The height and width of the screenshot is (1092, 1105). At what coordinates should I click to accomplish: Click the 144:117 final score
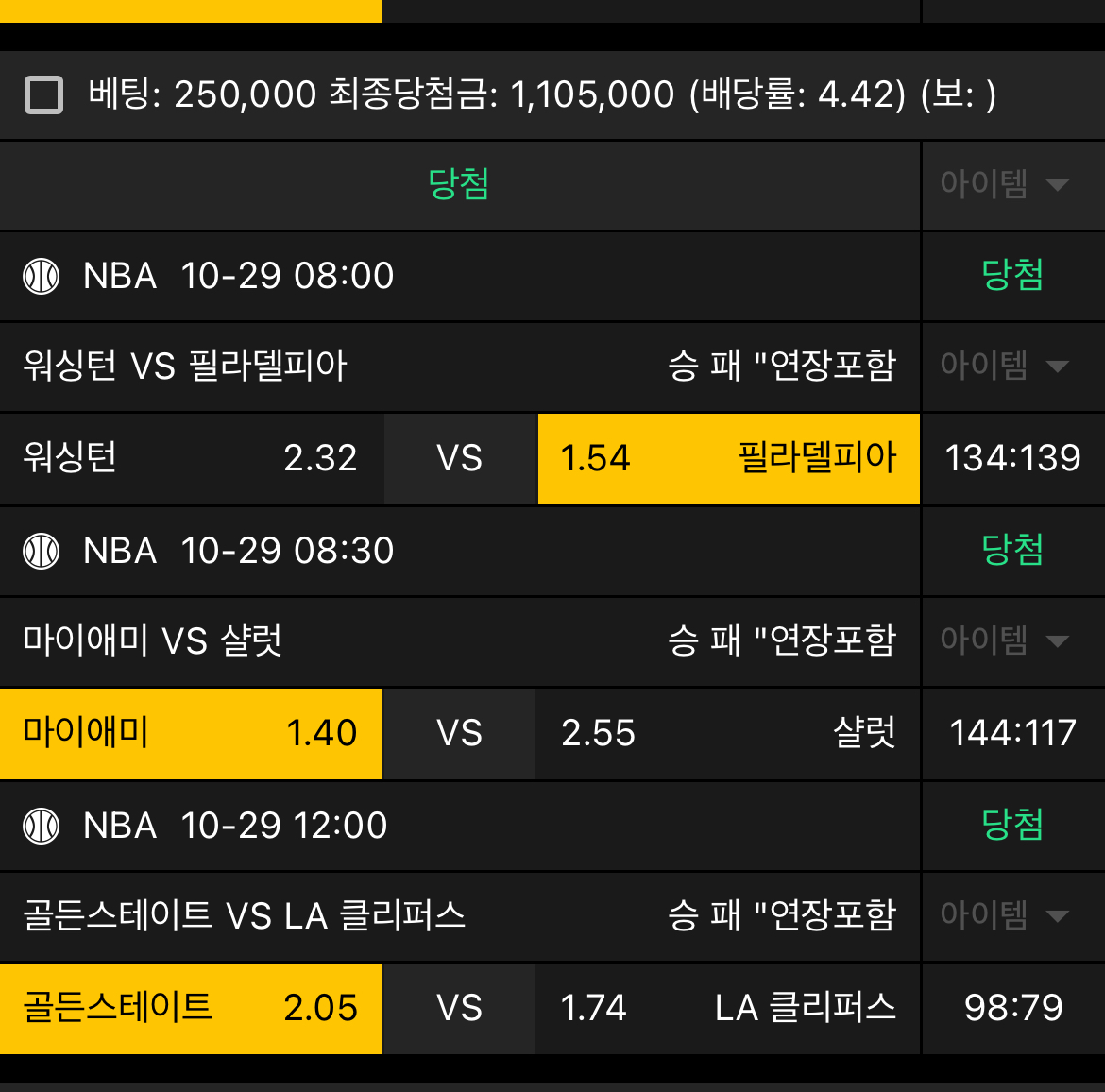pyautogui.click(x=1012, y=733)
